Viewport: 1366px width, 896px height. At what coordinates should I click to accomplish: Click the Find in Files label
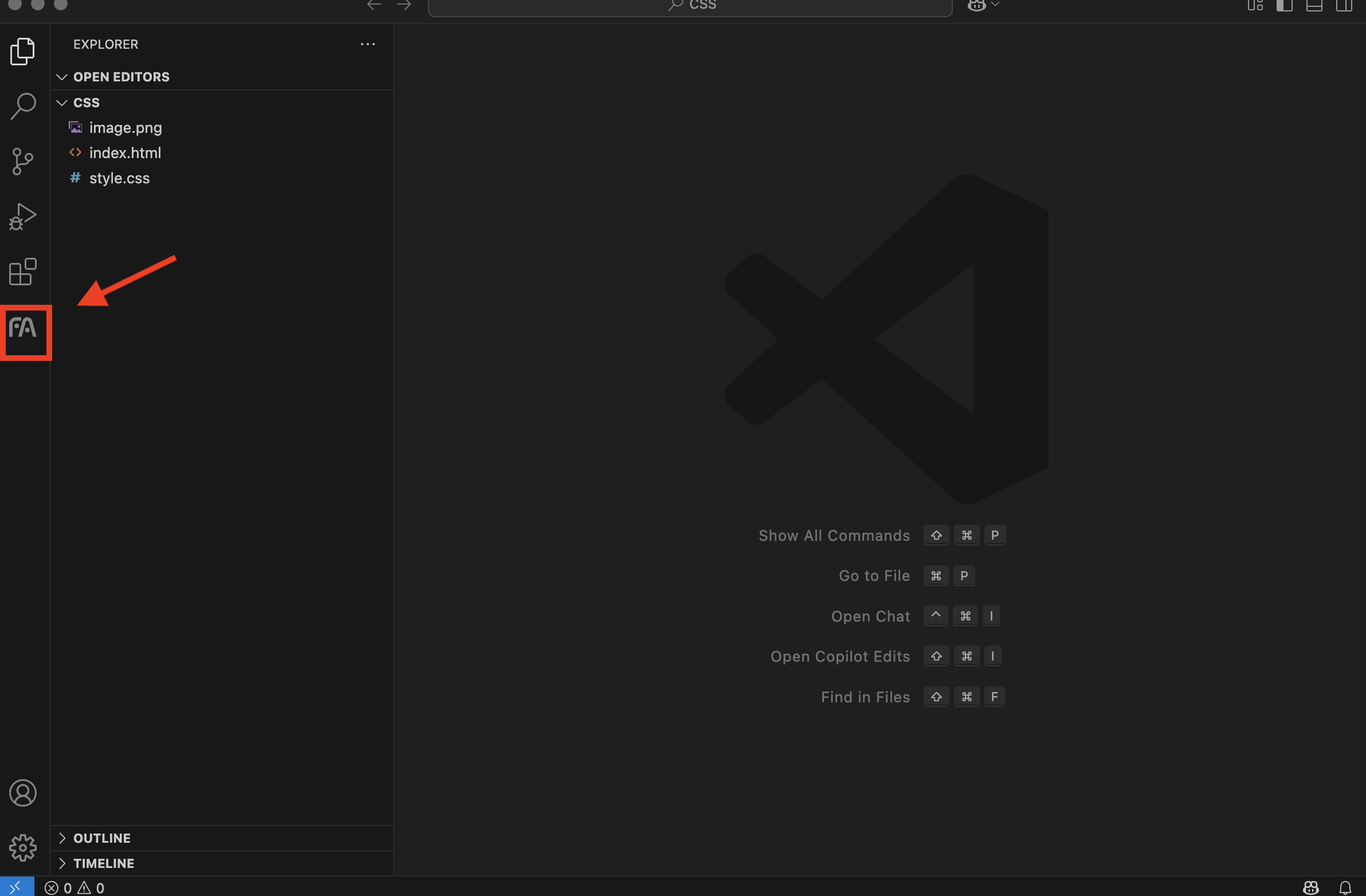pos(865,697)
